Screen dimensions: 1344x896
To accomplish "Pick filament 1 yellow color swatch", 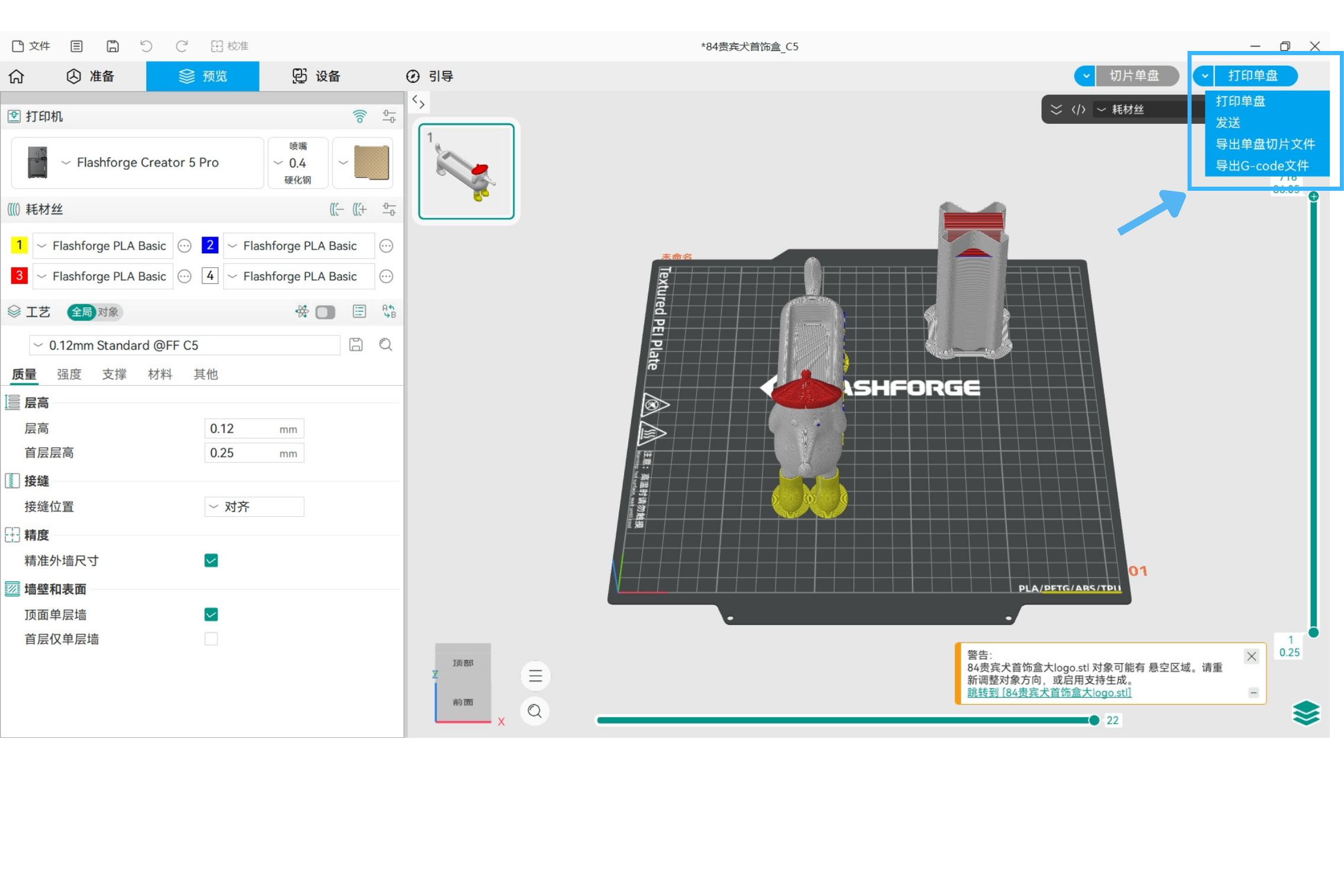I will click(x=19, y=245).
